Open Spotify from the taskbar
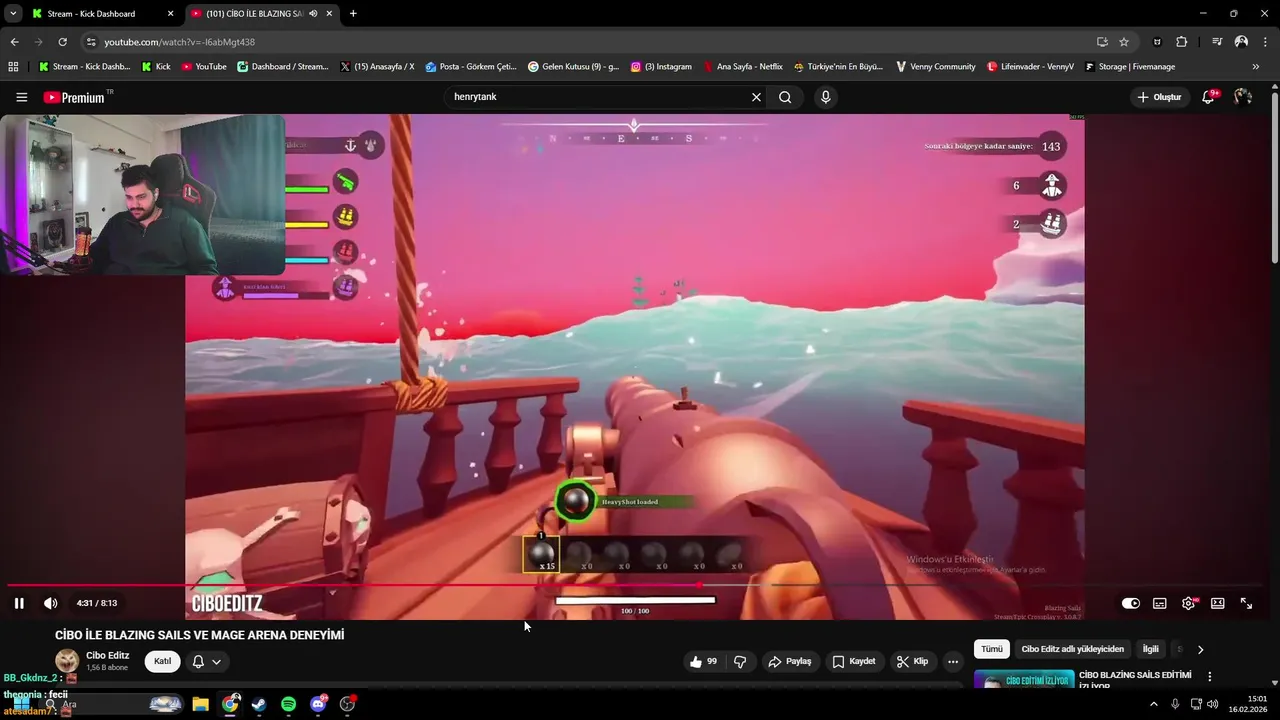Screen dimensions: 1280x720 coord(288,704)
